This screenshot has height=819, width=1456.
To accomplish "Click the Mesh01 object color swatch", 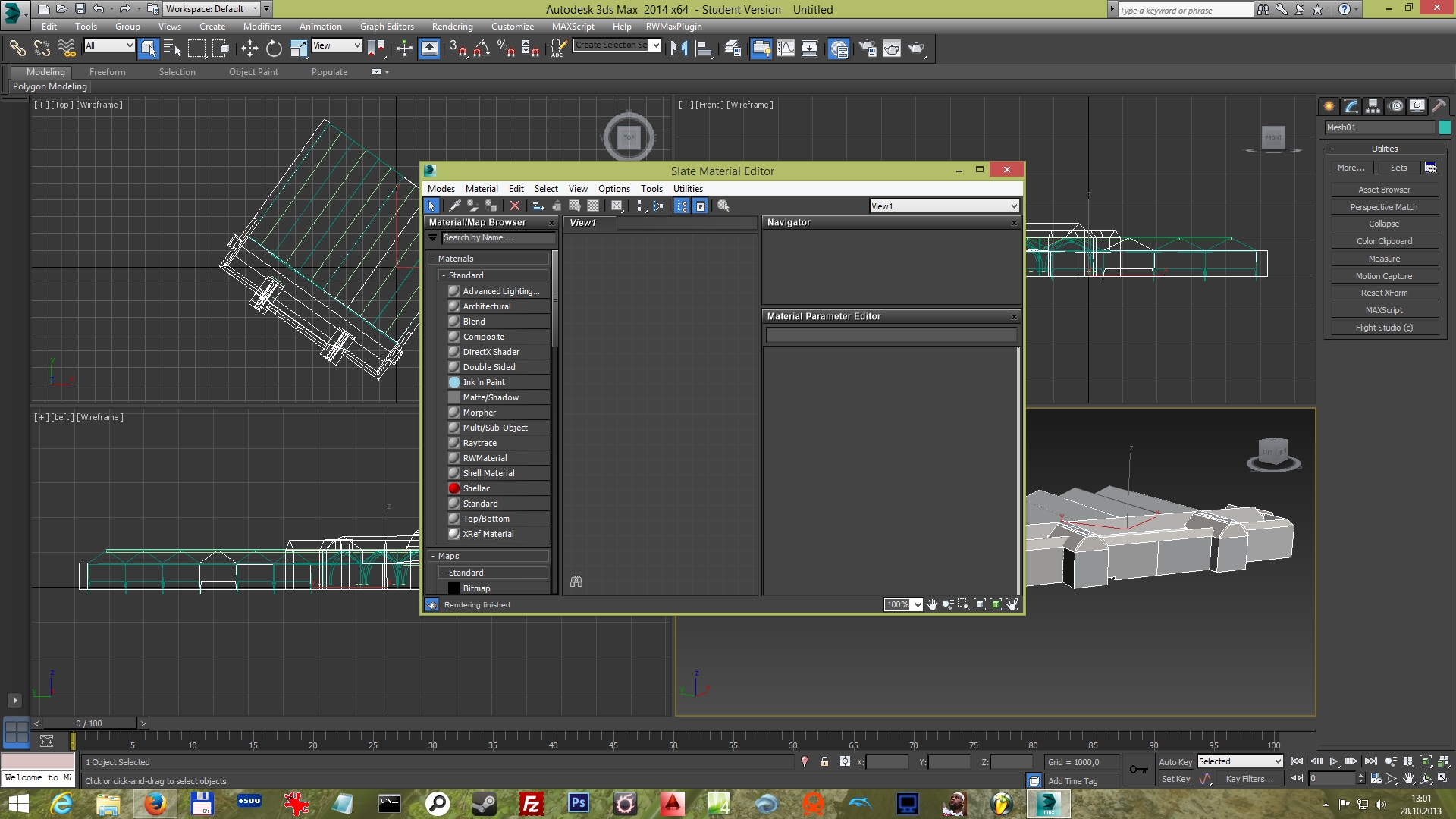I will coord(1445,127).
